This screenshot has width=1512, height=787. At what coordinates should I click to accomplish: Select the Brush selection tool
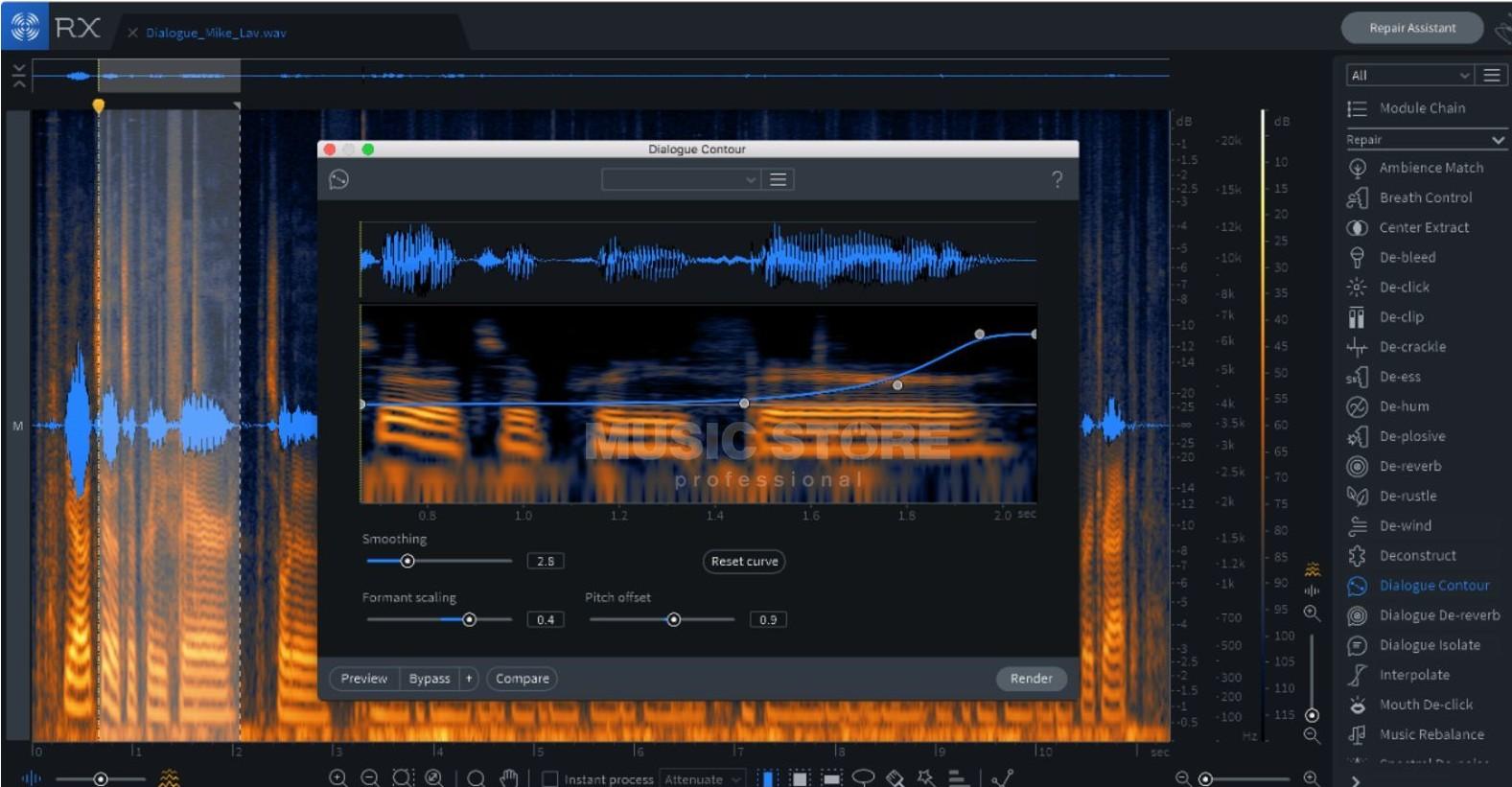(895, 777)
